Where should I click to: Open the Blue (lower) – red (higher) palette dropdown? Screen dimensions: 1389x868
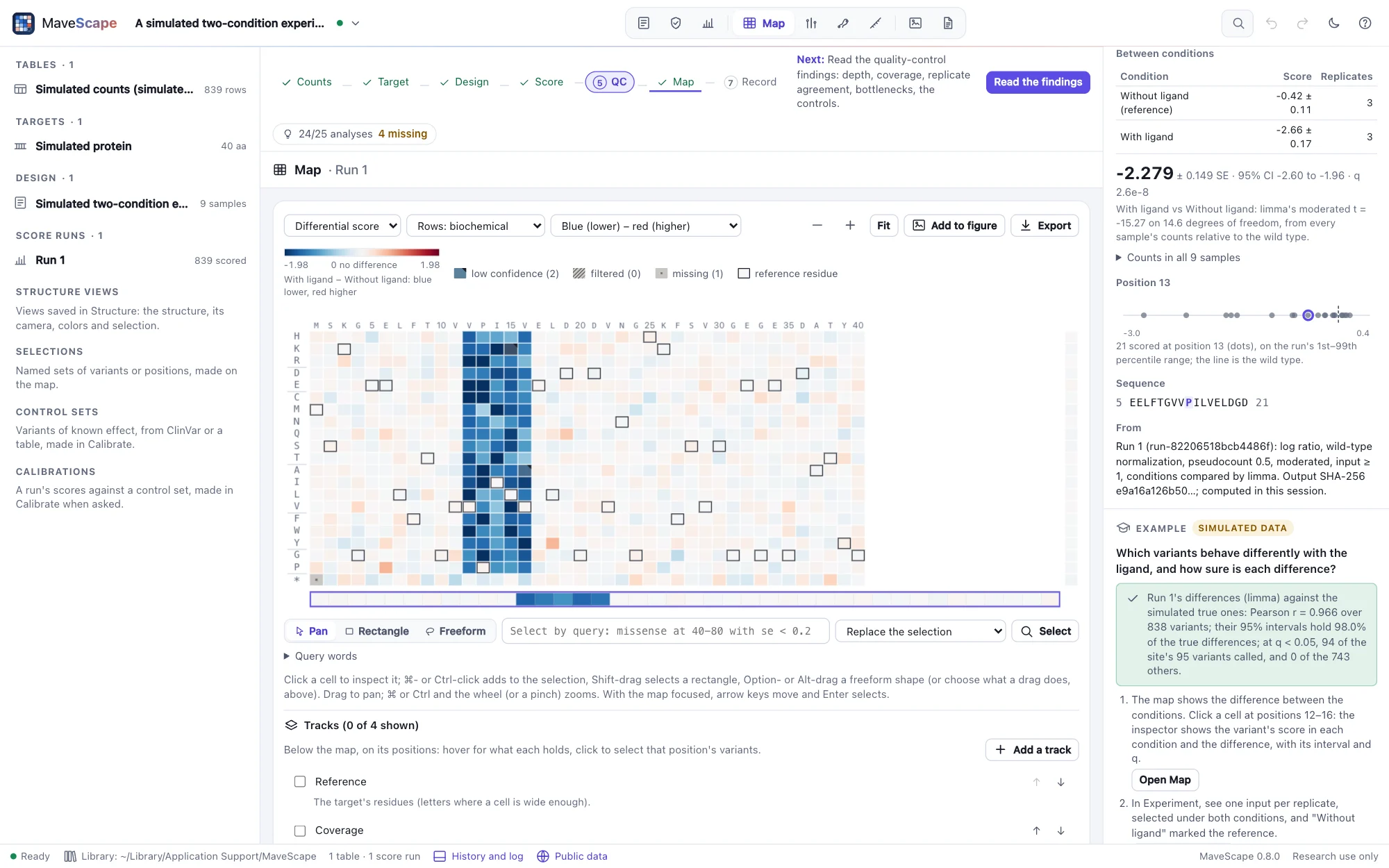pos(646,226)
